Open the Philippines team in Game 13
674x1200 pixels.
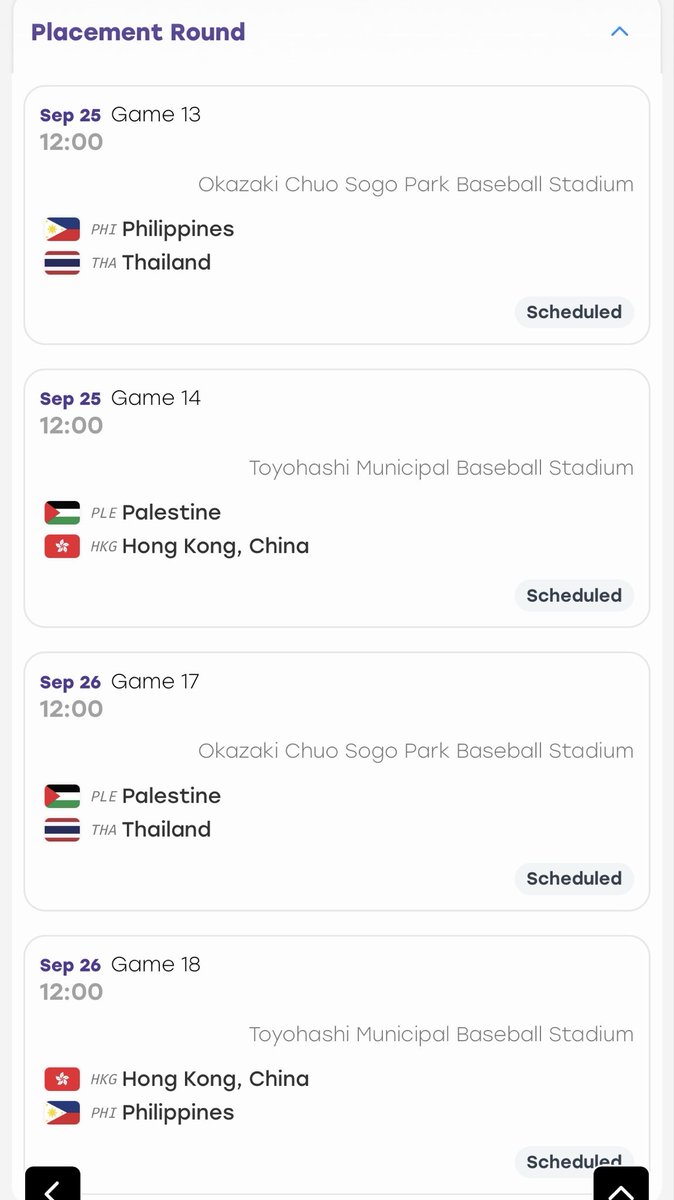tap(178, 229)
